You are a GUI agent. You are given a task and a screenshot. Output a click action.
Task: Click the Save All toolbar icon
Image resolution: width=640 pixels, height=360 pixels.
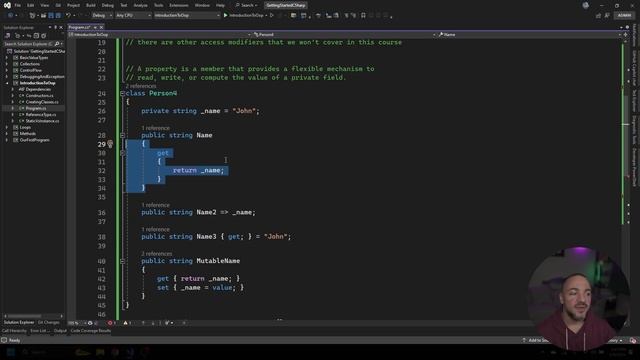[x=58, y=15]
